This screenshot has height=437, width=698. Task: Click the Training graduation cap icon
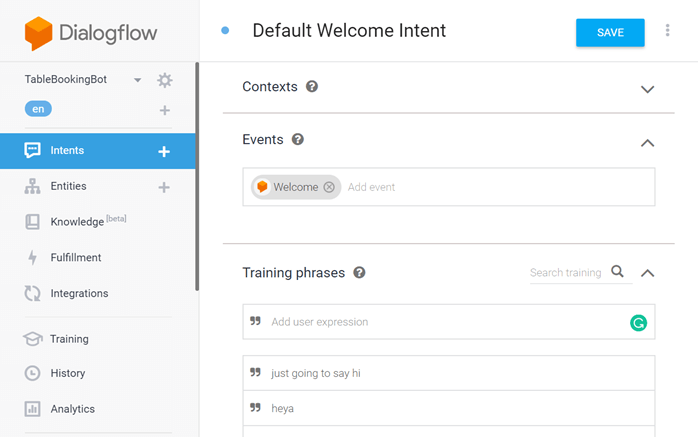tap(32, 339)
